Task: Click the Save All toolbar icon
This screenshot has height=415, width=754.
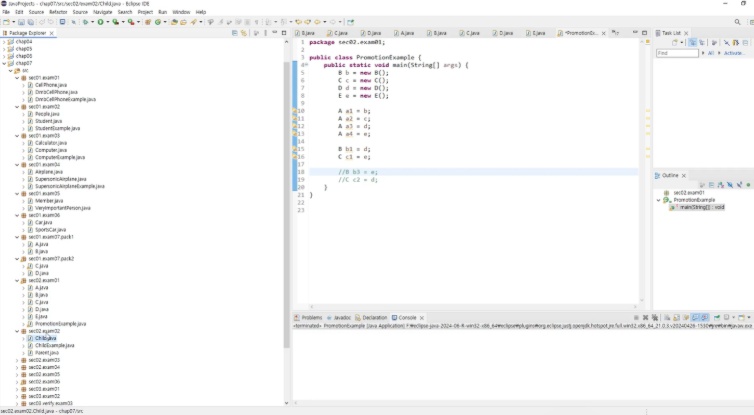Action: point(31,22)
